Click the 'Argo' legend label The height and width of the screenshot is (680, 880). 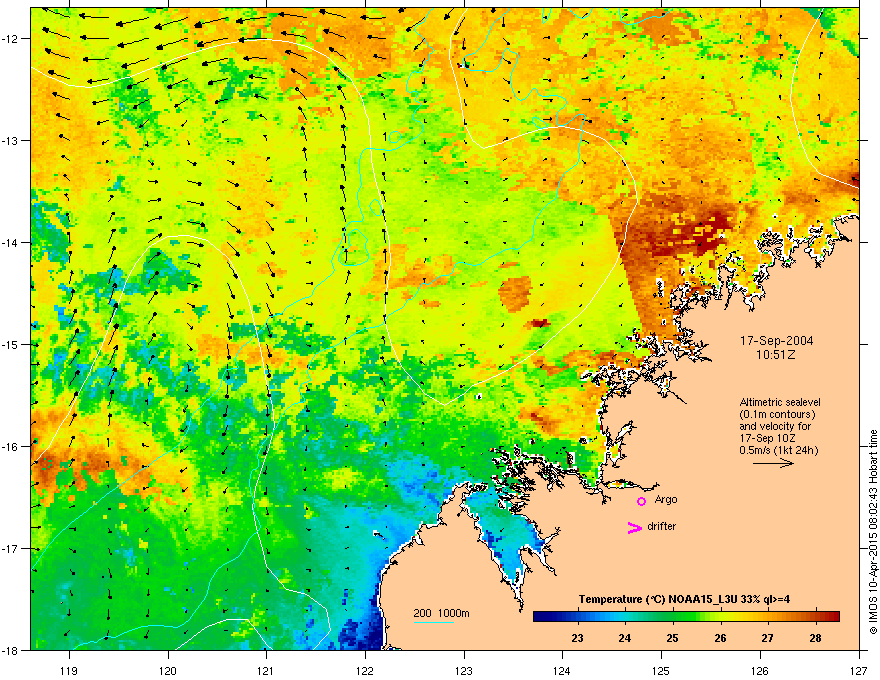pyautogui.click(x=666, y=499)
